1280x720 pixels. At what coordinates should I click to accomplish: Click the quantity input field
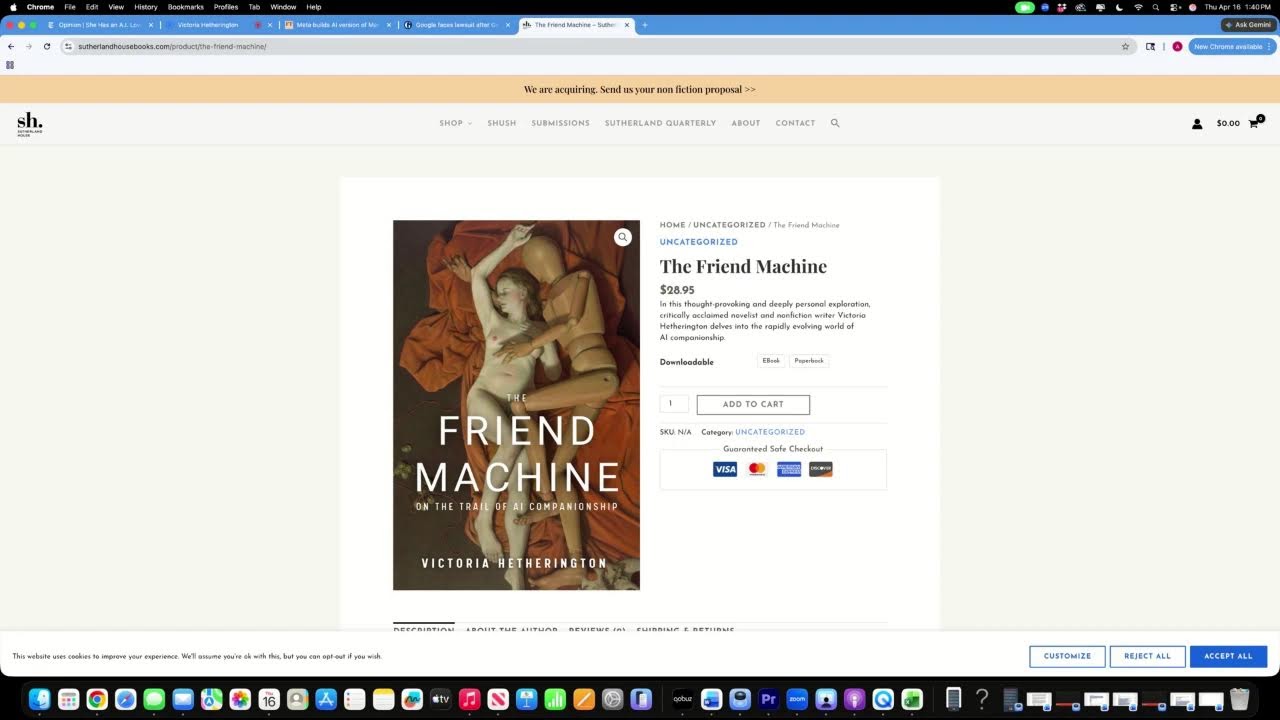pyautogui.click(x=674, y=404)
